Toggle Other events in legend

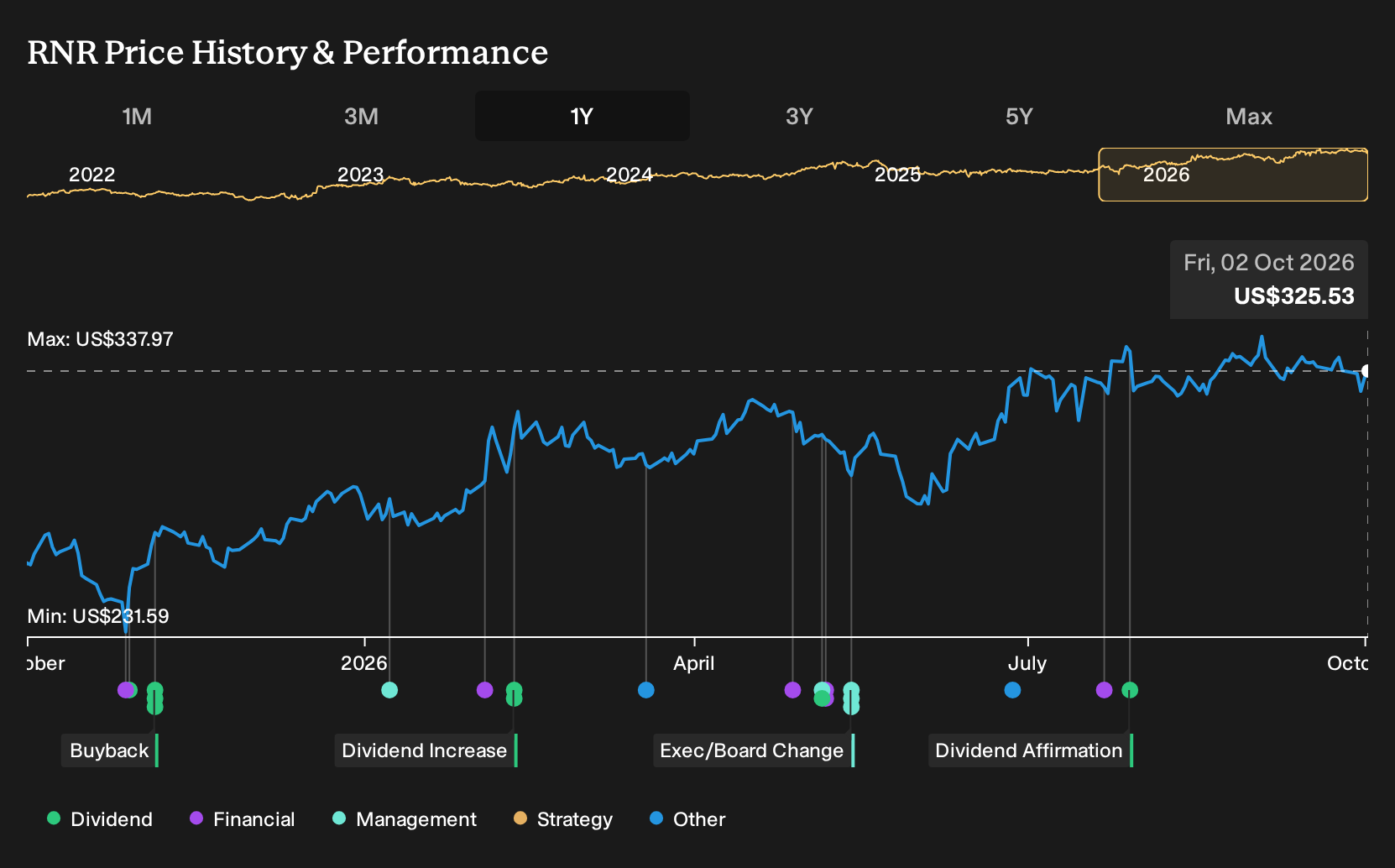click(687, 819)
